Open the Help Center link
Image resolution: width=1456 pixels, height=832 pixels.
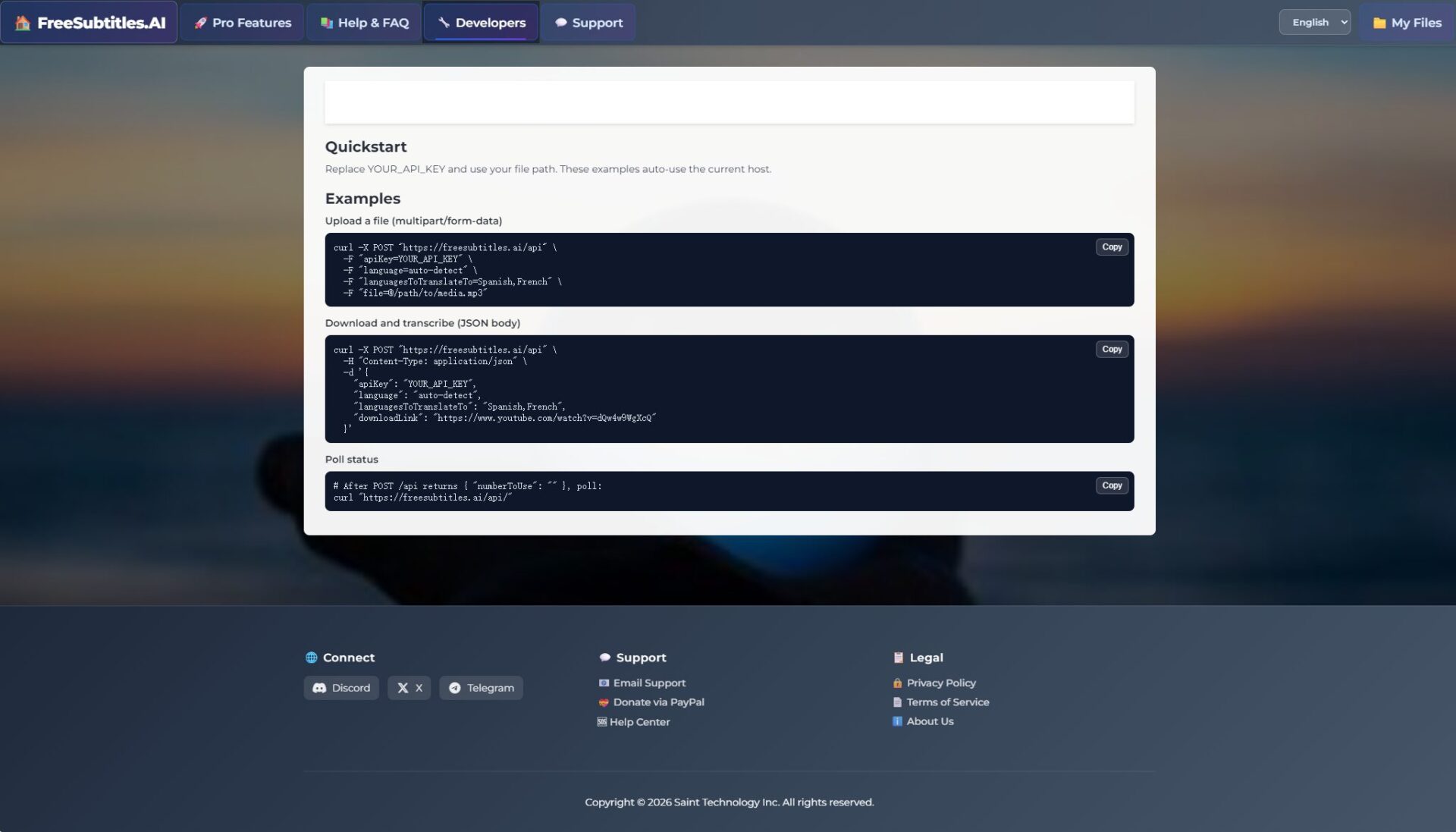pyautogui.click(x=639, y=722)
